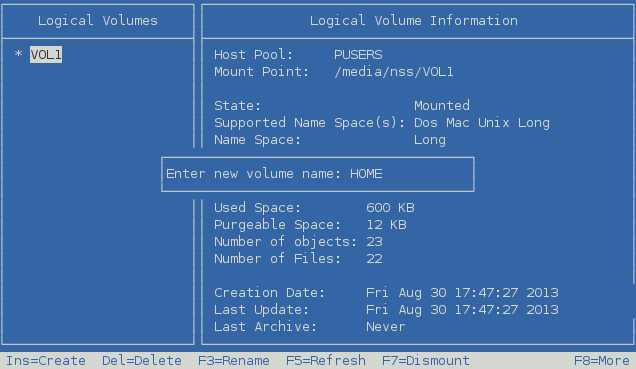Screen dimensions: 636x369
Task: Select the VOL1 volume entry
Action: point(46,54)
